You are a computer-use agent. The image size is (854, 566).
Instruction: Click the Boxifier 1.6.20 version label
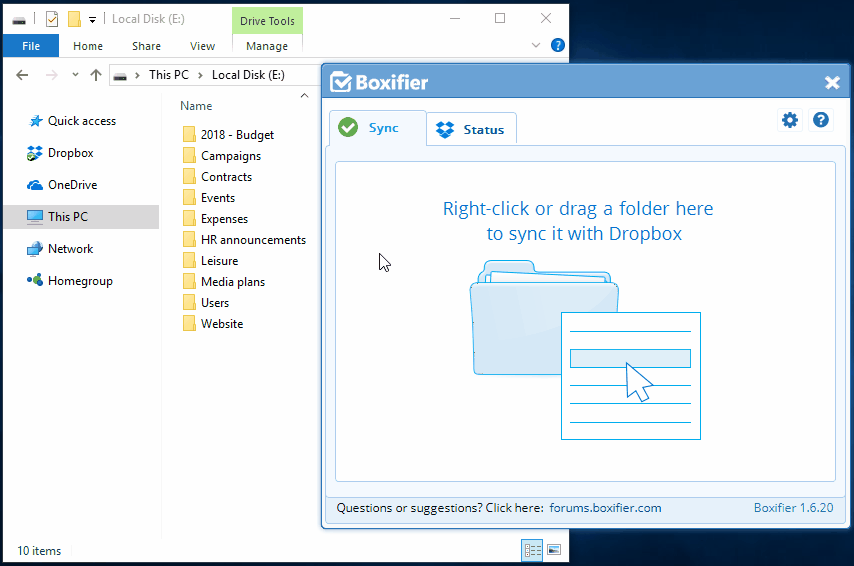tap(793, 508)
